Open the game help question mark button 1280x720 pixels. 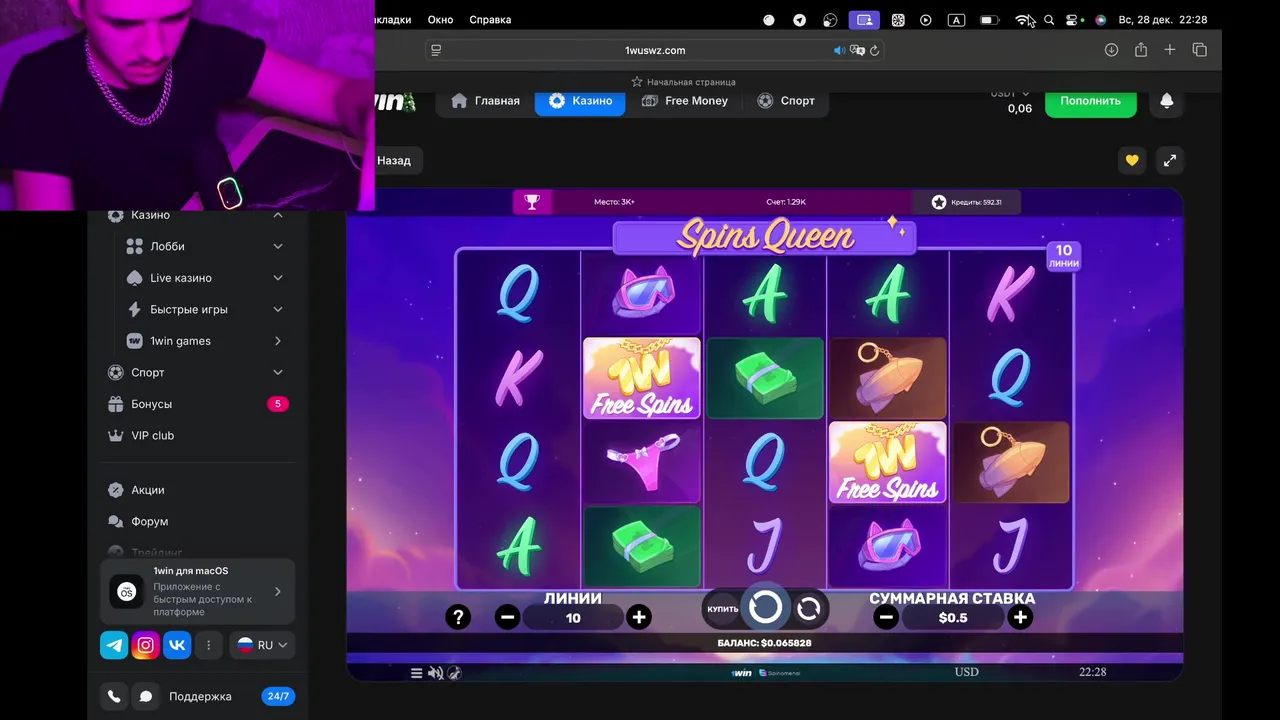tap(458, 617)
